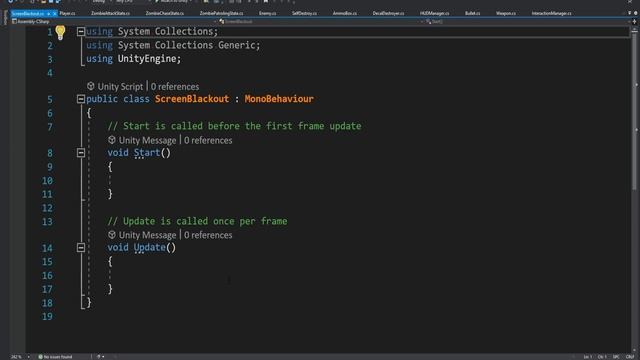Click the split editor icon
640x360 pixels.
[x=634, y=21]
